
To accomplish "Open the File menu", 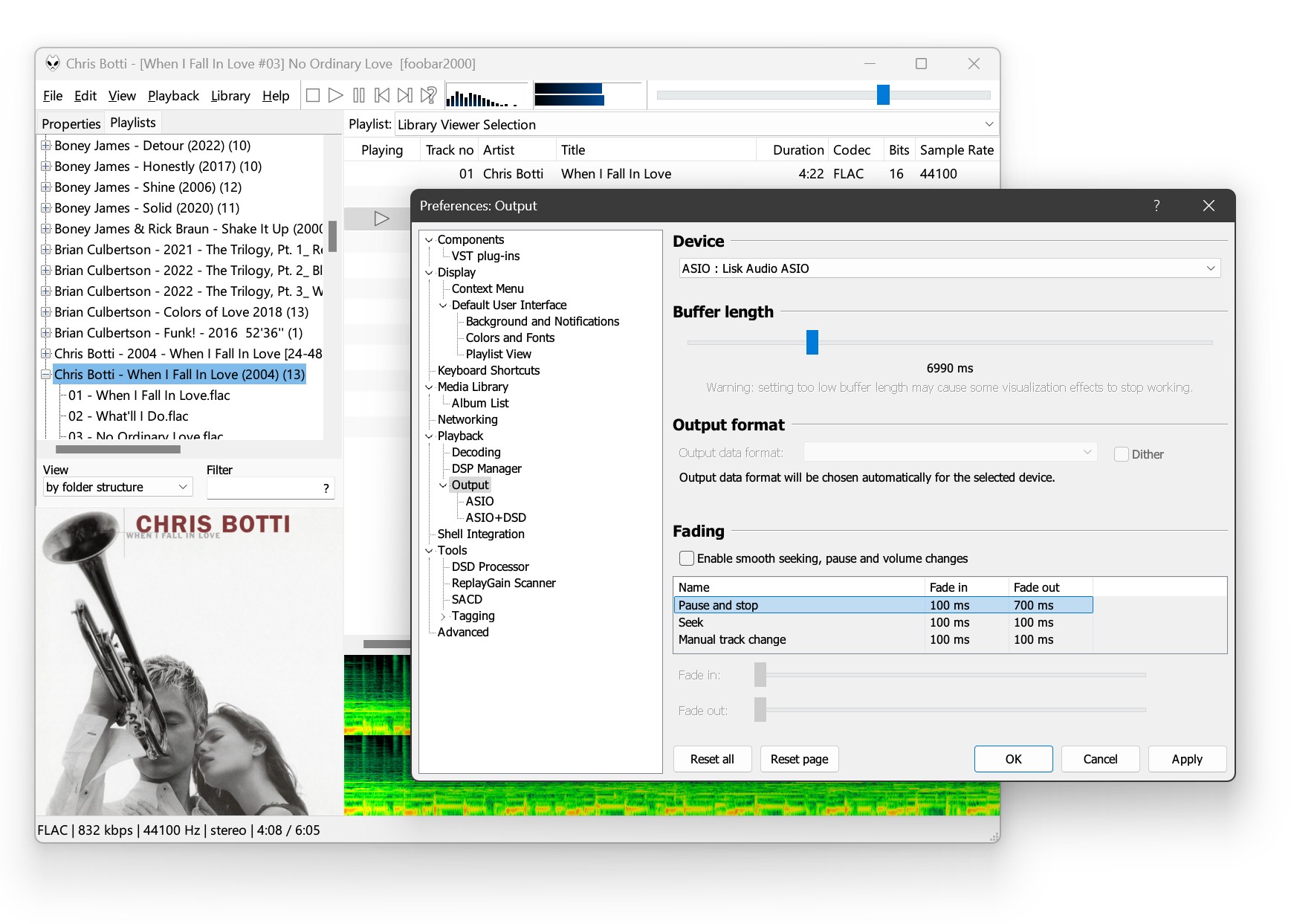I will pos(53,96).
